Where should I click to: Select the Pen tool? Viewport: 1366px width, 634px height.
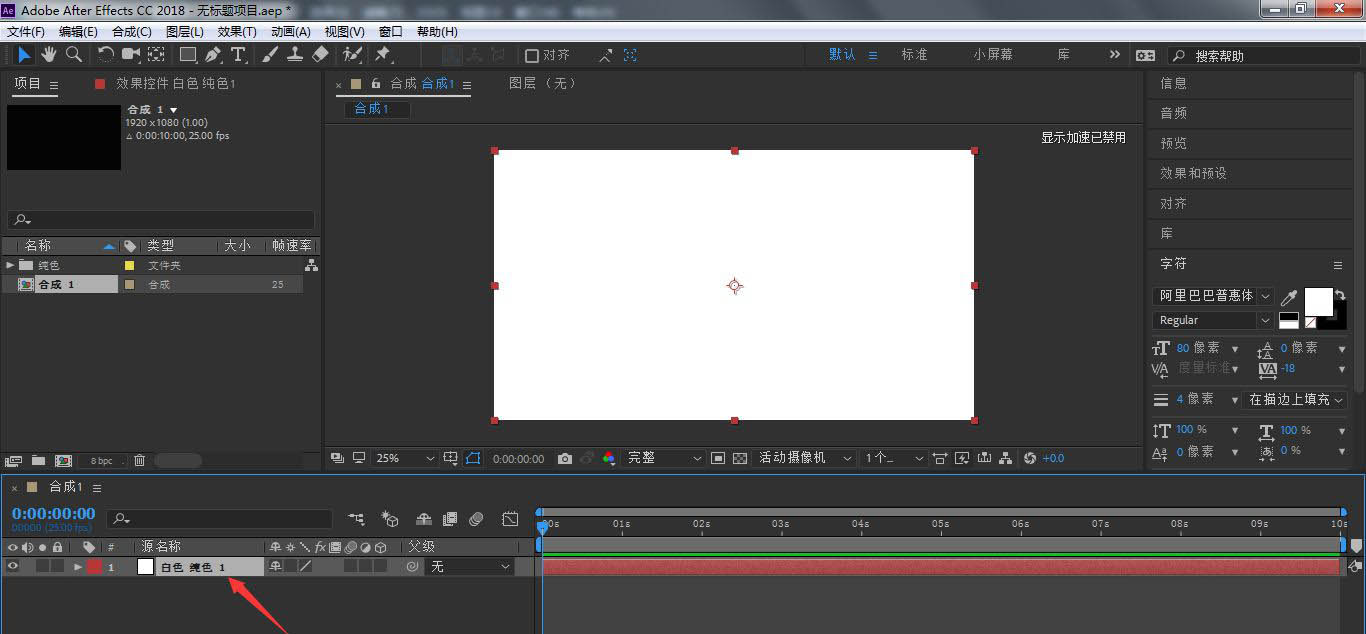pyautogui.click(x=213, y=55)
